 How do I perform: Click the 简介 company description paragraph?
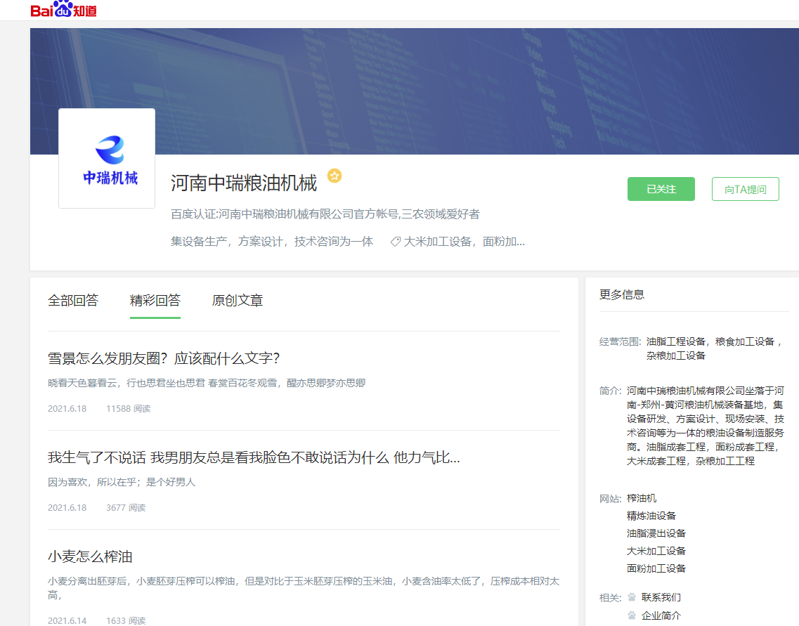coord(705,426)
